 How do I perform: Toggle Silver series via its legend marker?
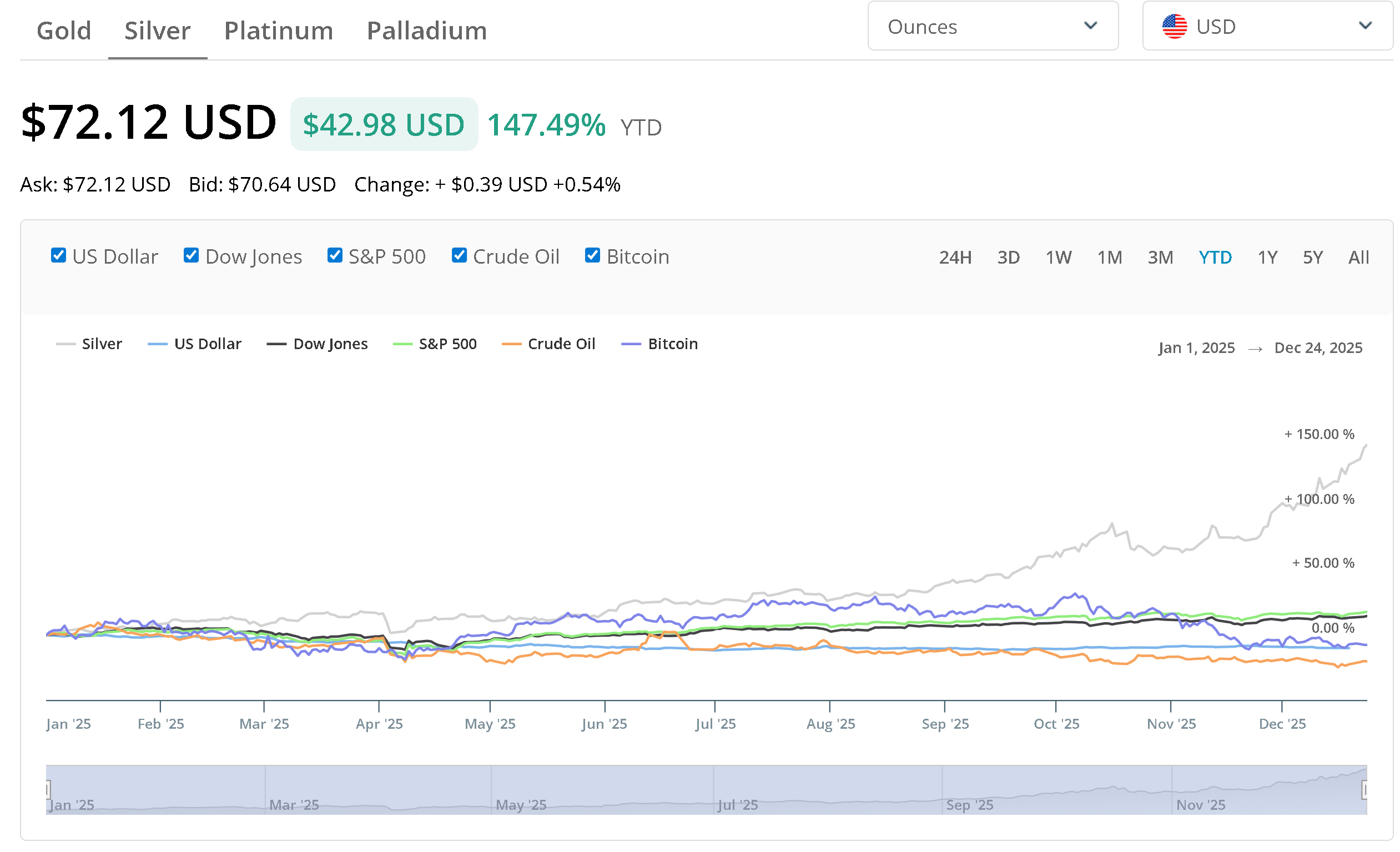click(66, 344)
